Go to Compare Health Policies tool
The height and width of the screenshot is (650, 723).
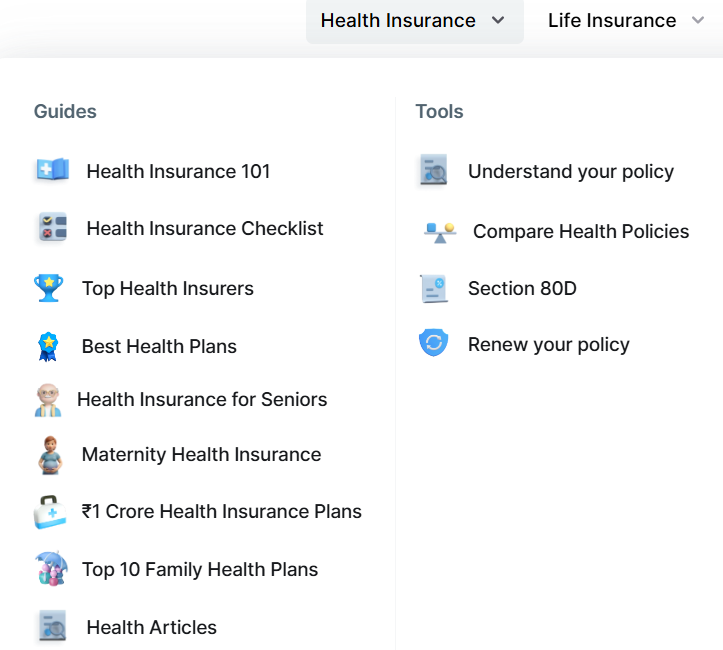pos(581,231)
